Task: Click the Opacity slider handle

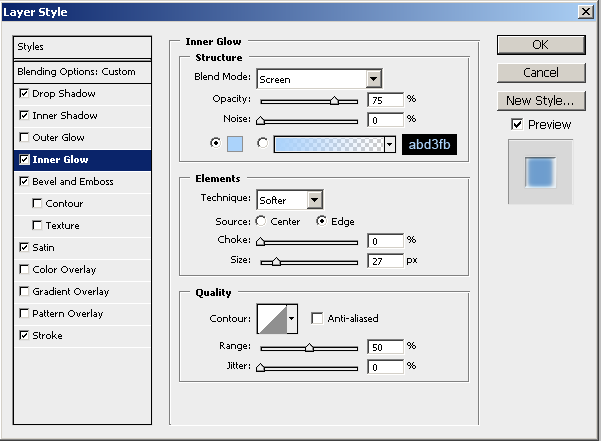Action: [334, 101]
